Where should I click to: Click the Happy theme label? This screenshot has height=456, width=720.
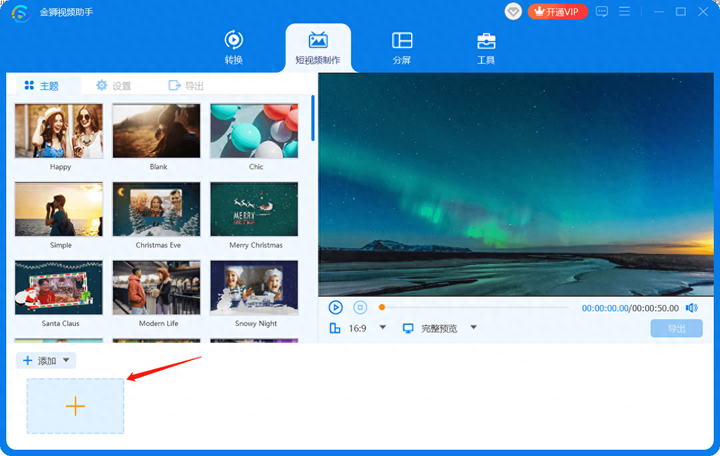[x=60, y=167]
